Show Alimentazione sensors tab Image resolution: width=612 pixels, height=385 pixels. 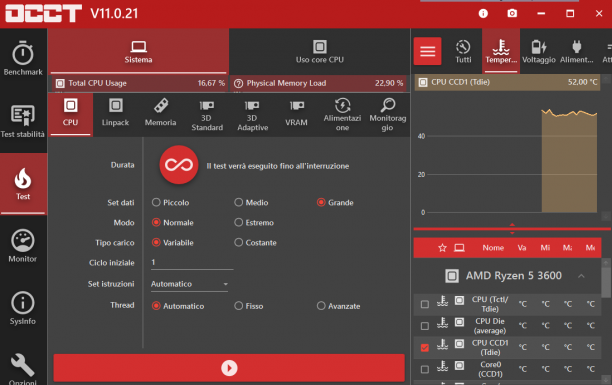pyautogui.click(x=576, y=51)
